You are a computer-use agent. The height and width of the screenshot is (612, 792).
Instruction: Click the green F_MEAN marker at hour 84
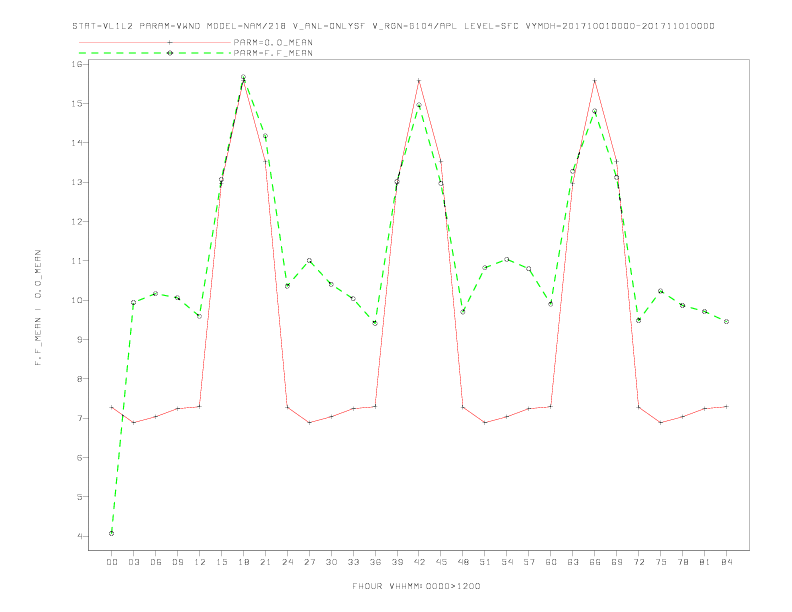point(727,322)
